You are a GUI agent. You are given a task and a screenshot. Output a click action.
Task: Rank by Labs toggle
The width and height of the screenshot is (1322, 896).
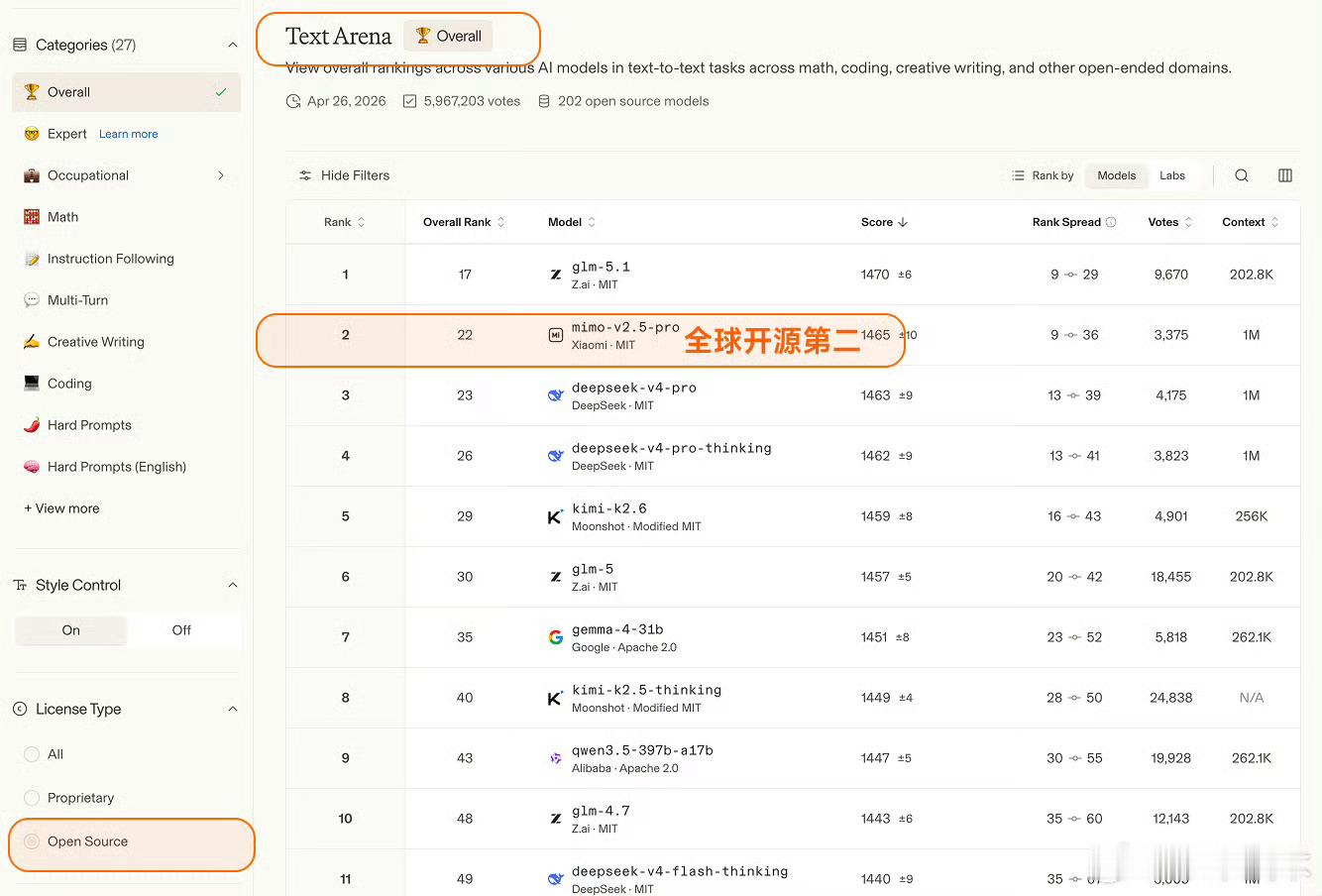point(1172,175)
